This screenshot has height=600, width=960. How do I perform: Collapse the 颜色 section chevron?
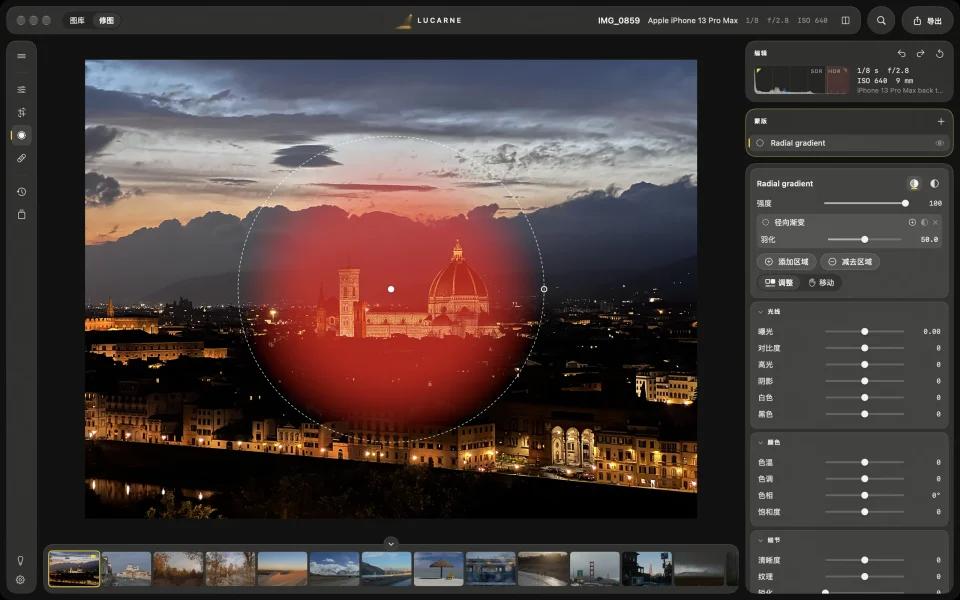pos(760,442)
